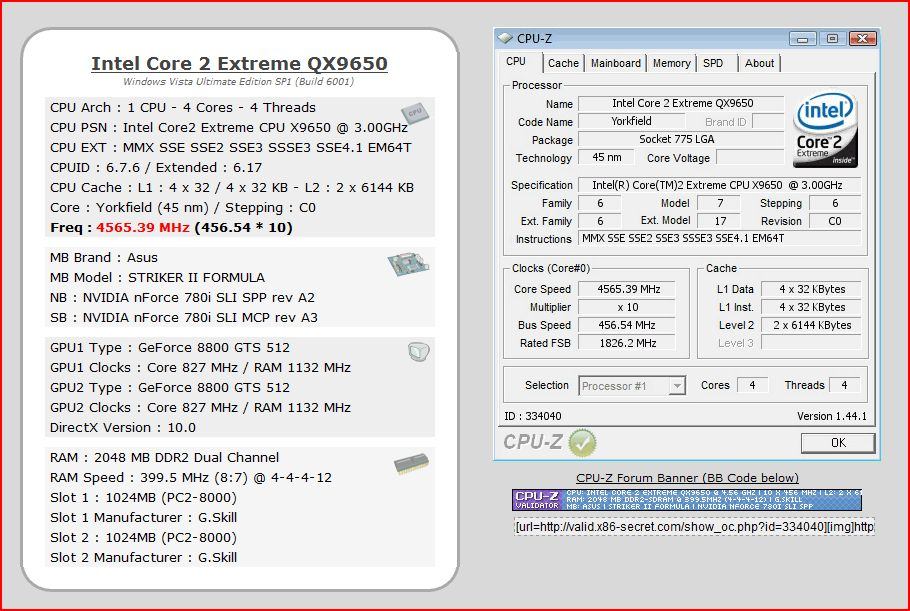Click the Intel Core 2 Extreme logo
Screen dimensions: 910x611
pyautogui.click(x=825, y=130)
